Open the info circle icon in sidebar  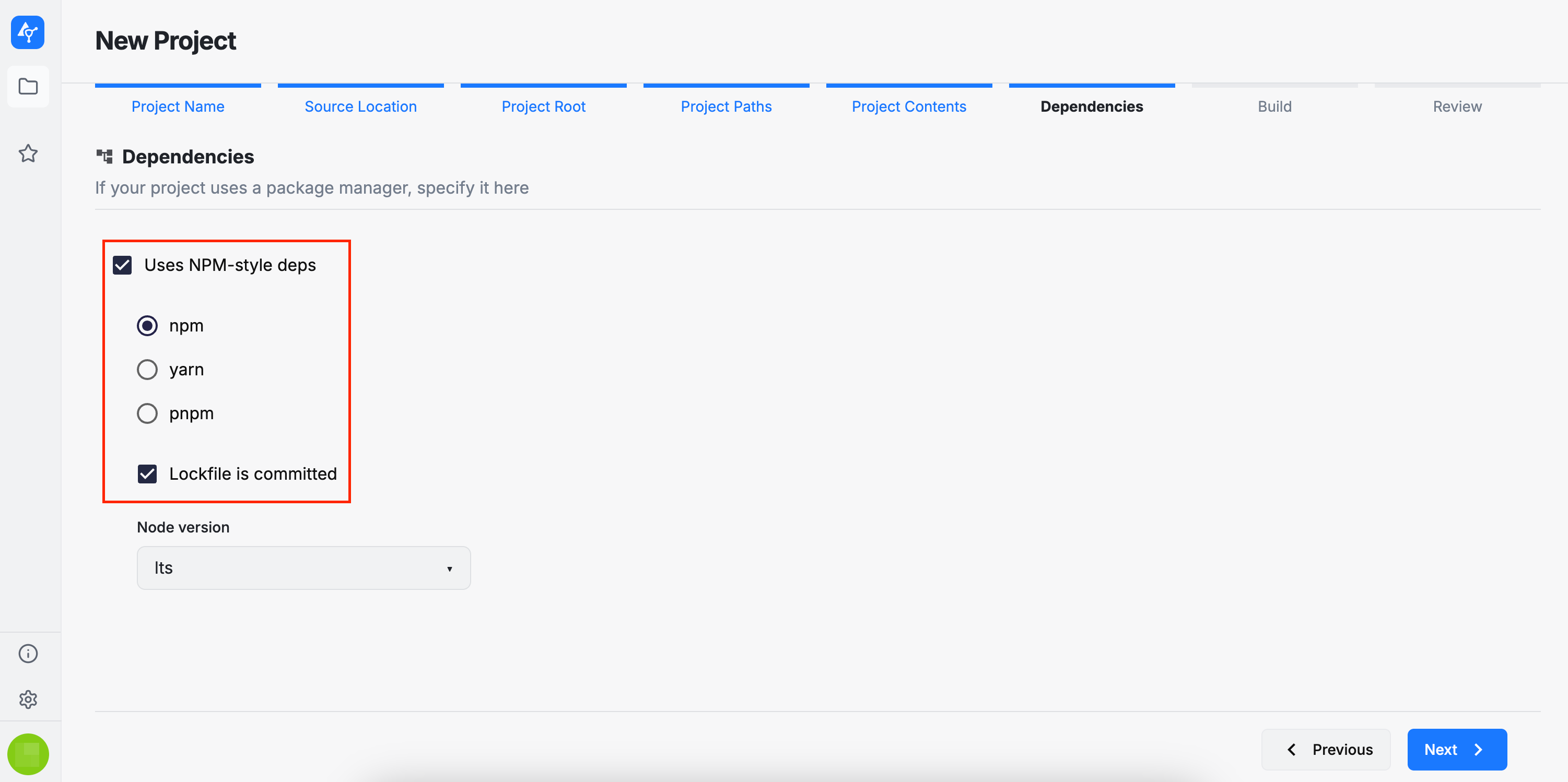pyautogui.click(x=28, y=654)
